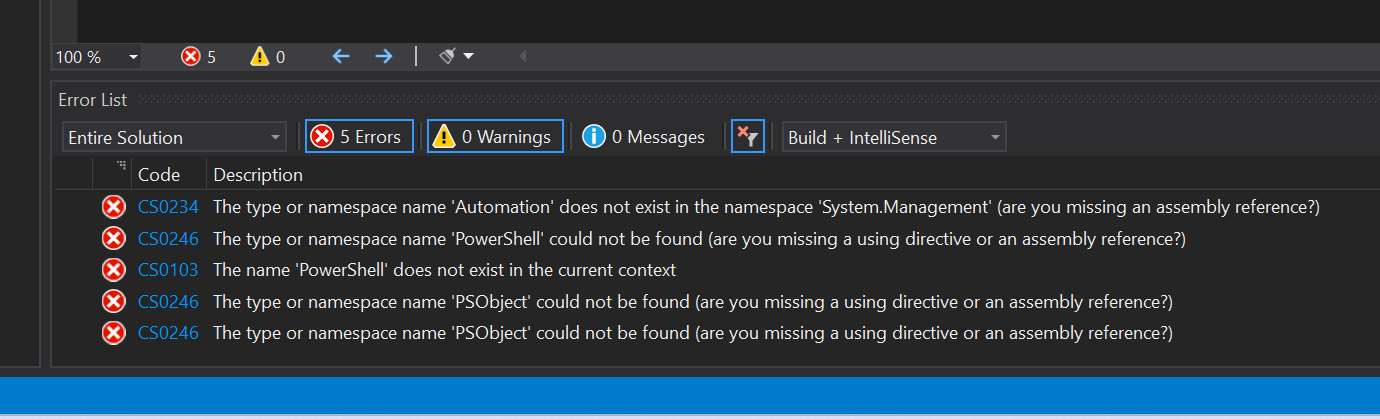Image resolution: width=1380 pixels, height=419 pixels.
Task: Navigate forward with the right arrow
Action: [384, 57]
